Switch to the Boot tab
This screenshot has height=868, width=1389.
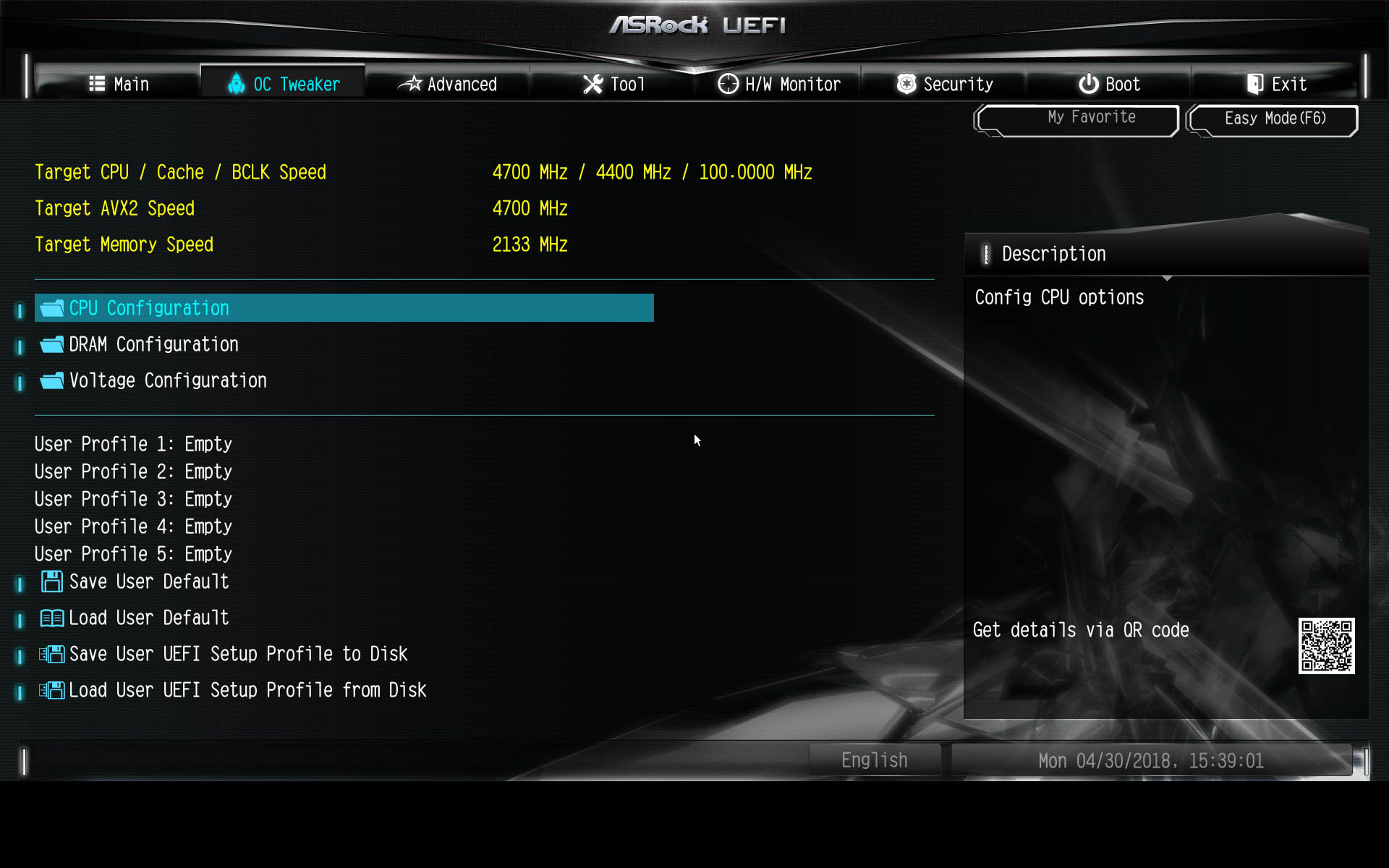[1109, 84]
